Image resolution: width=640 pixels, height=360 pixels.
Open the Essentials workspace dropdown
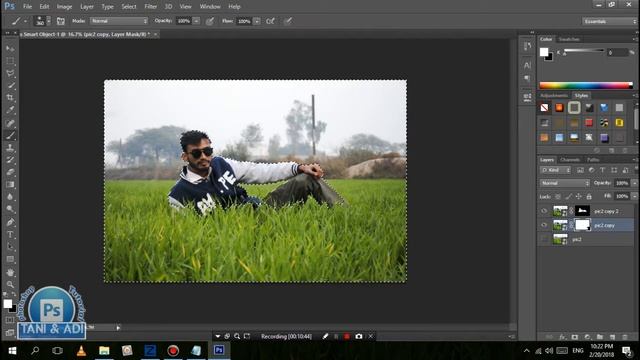pyautogui.click(x=609, y=21)
